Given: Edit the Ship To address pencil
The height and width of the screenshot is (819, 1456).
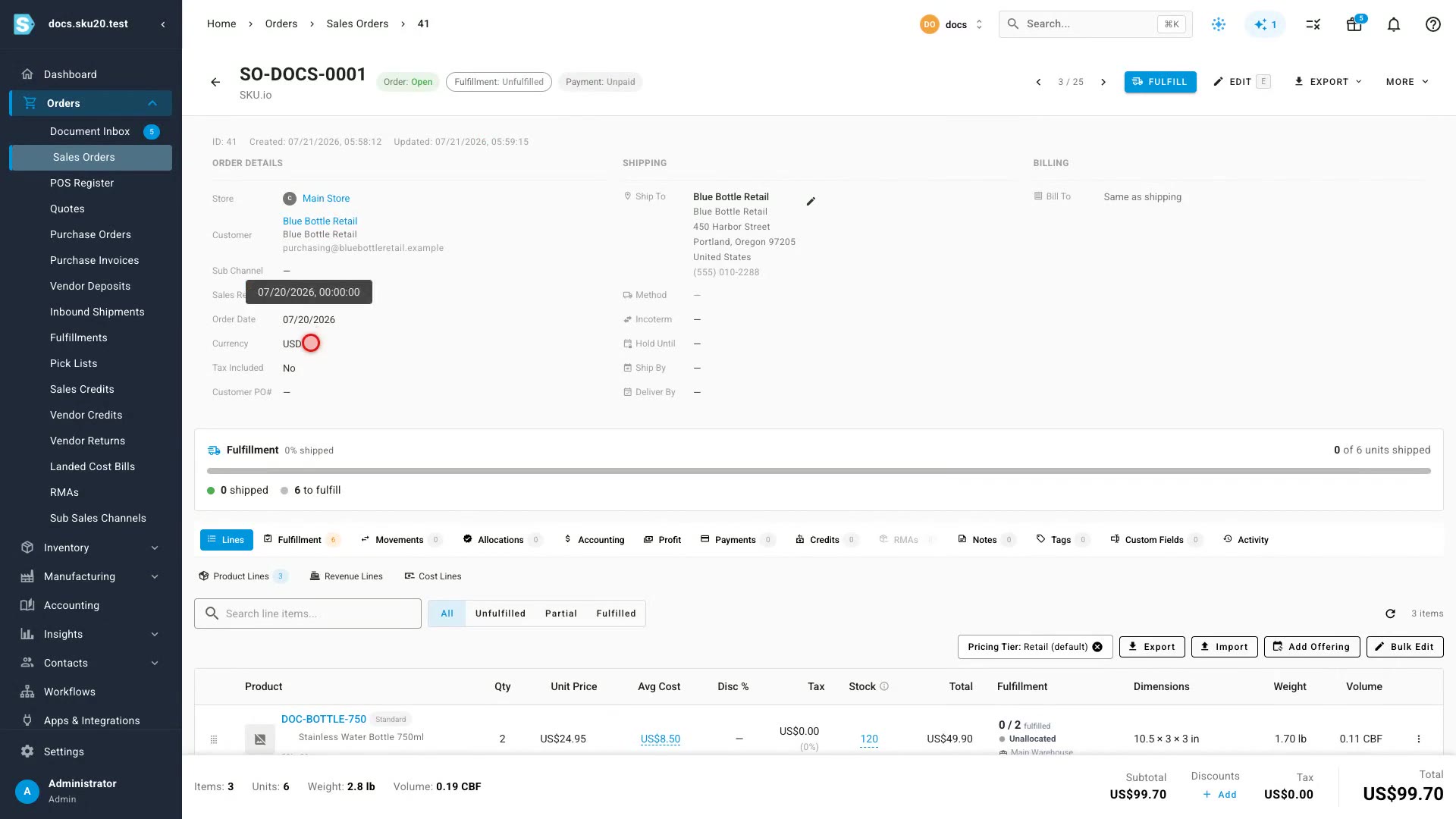Looking at the screenshot, I should click(811, 201).
